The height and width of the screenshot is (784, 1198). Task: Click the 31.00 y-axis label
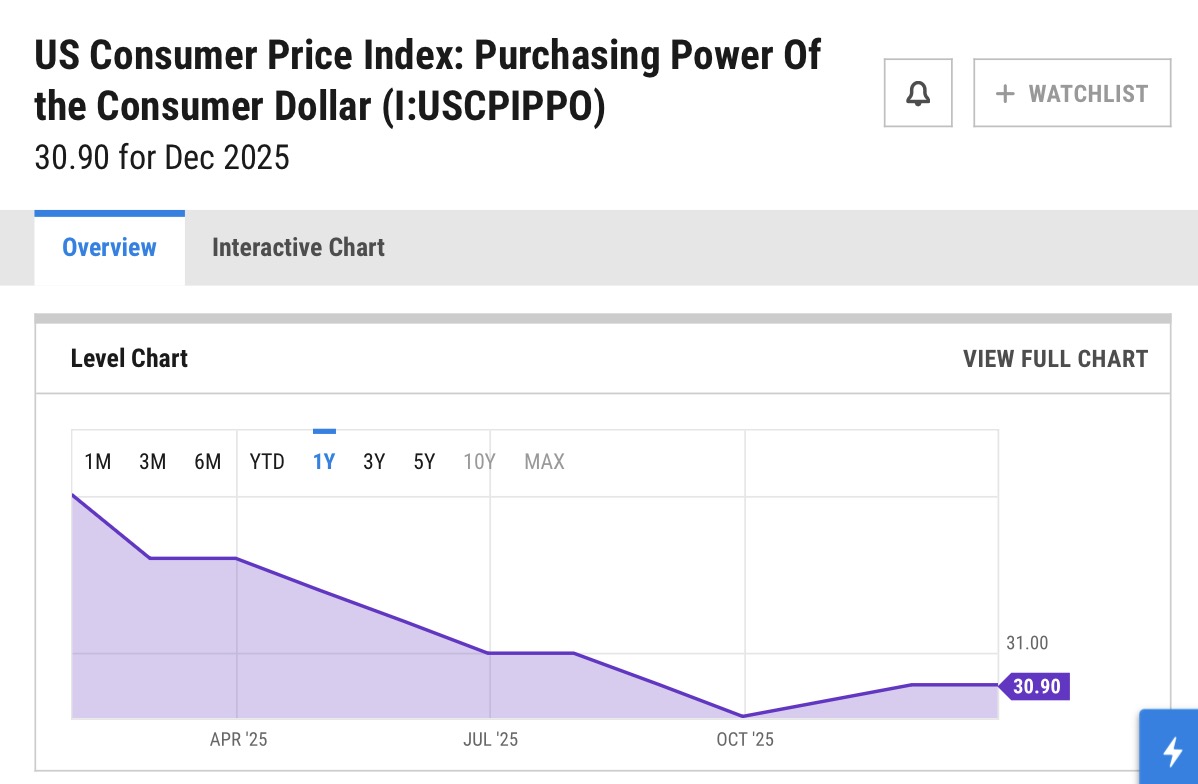click(1027, 643)
